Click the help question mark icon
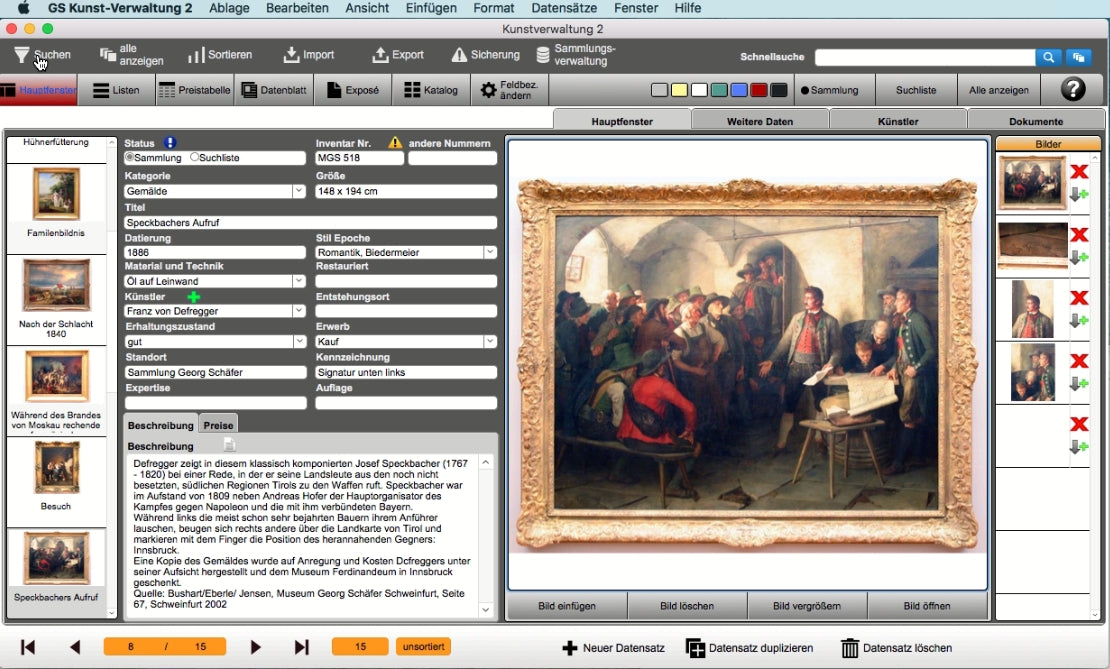The width and height of the screenshot is (1110, 669). (1072, 90)
